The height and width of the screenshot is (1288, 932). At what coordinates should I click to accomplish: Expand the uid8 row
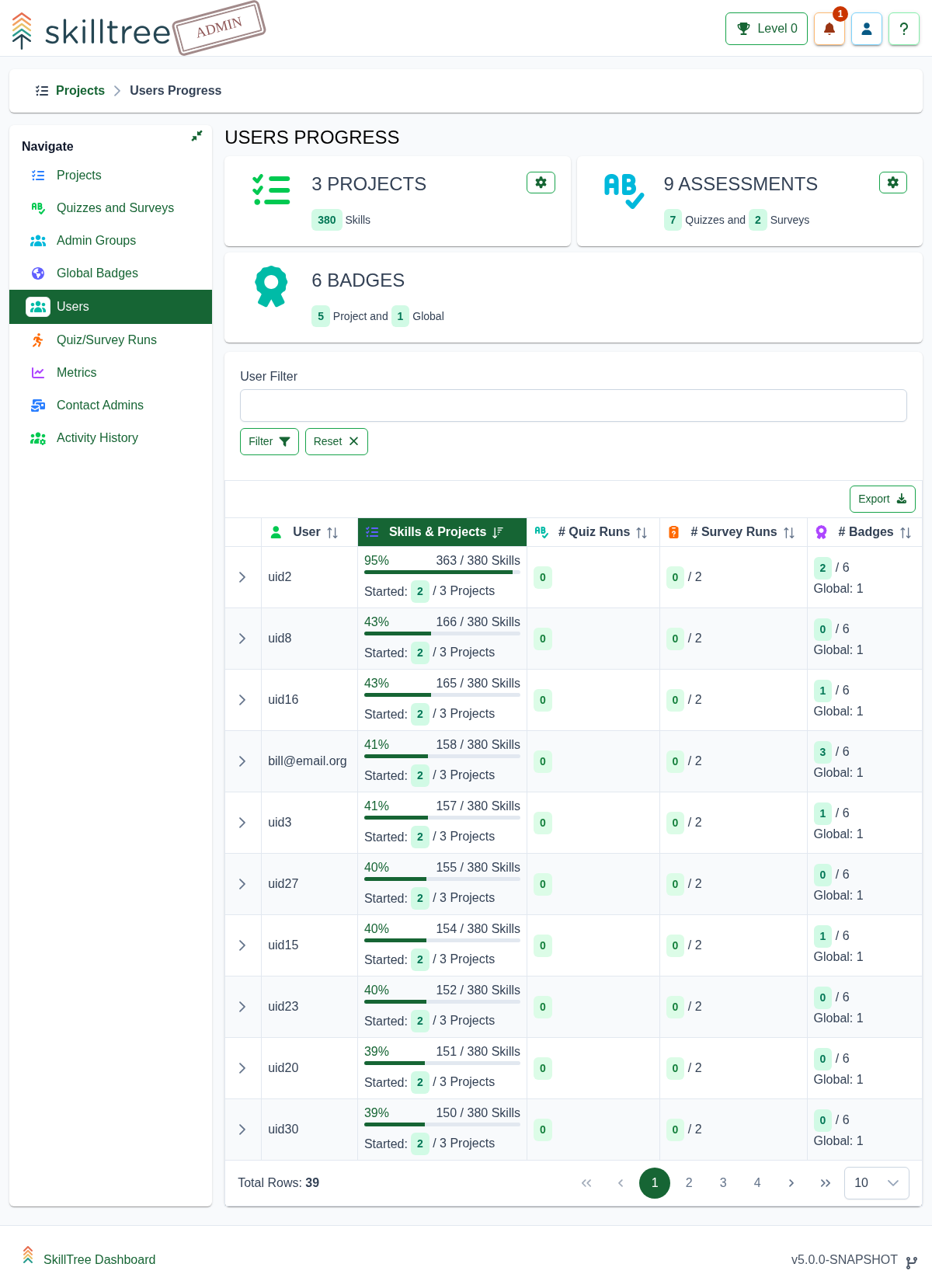click(x=242, y=639)
